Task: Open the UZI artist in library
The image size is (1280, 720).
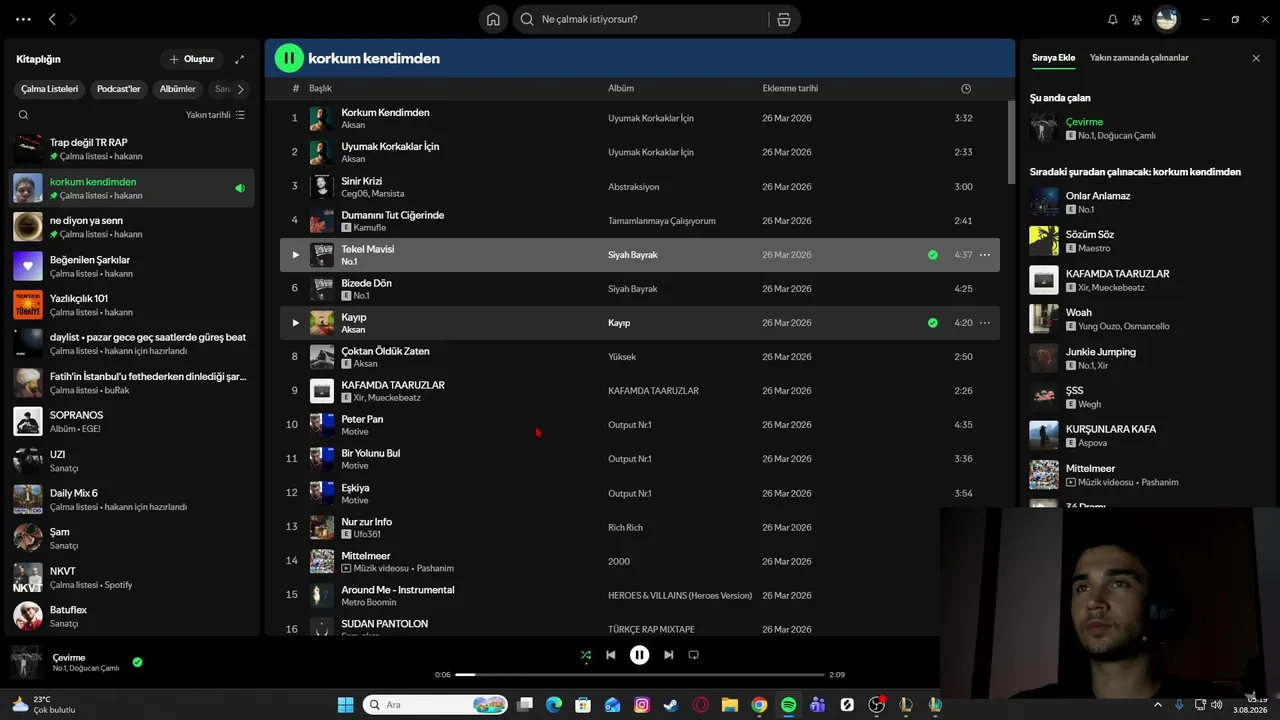Action: point(132,461)
